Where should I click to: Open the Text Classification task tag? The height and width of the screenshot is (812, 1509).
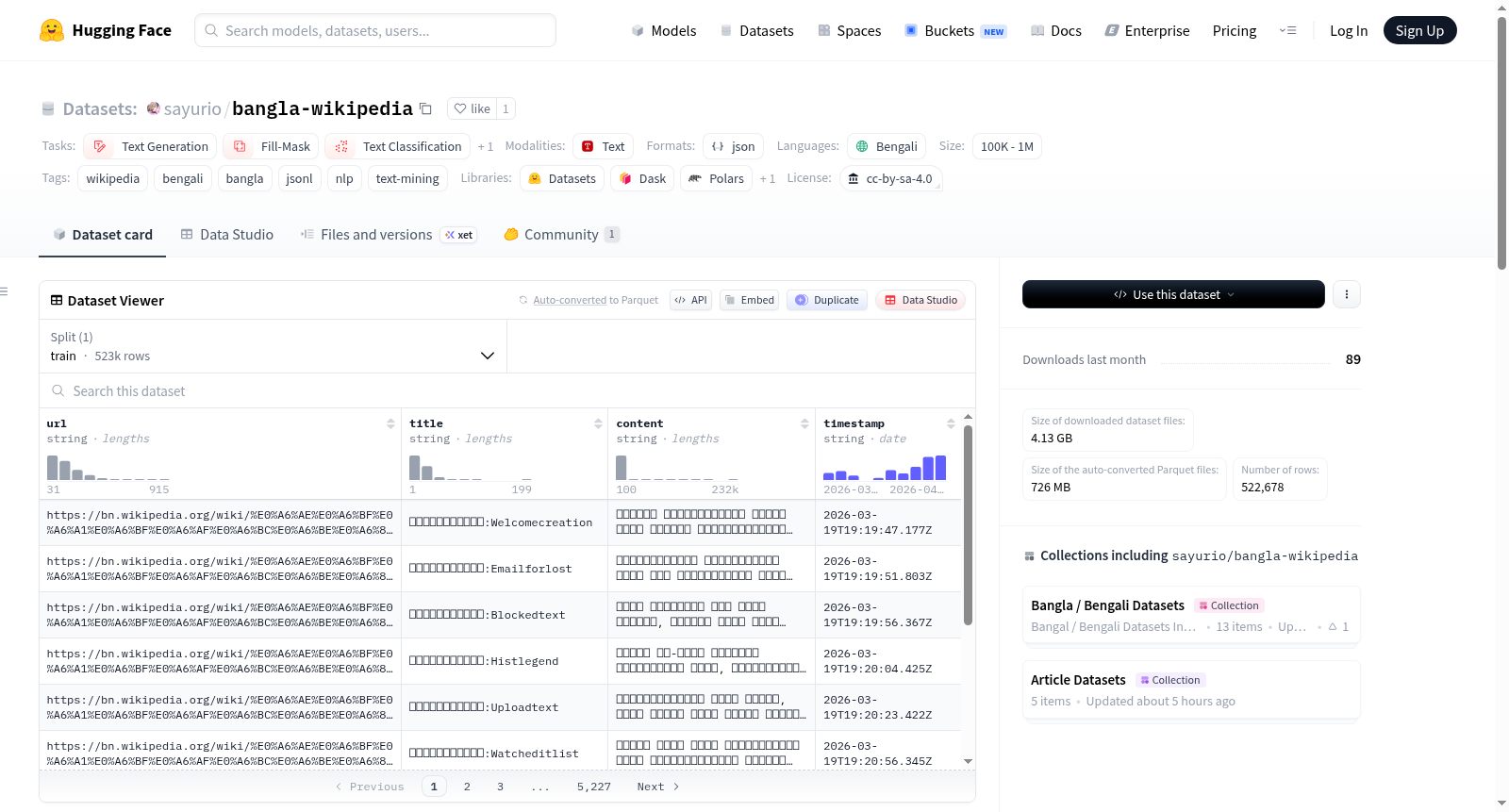click(398, 146)
